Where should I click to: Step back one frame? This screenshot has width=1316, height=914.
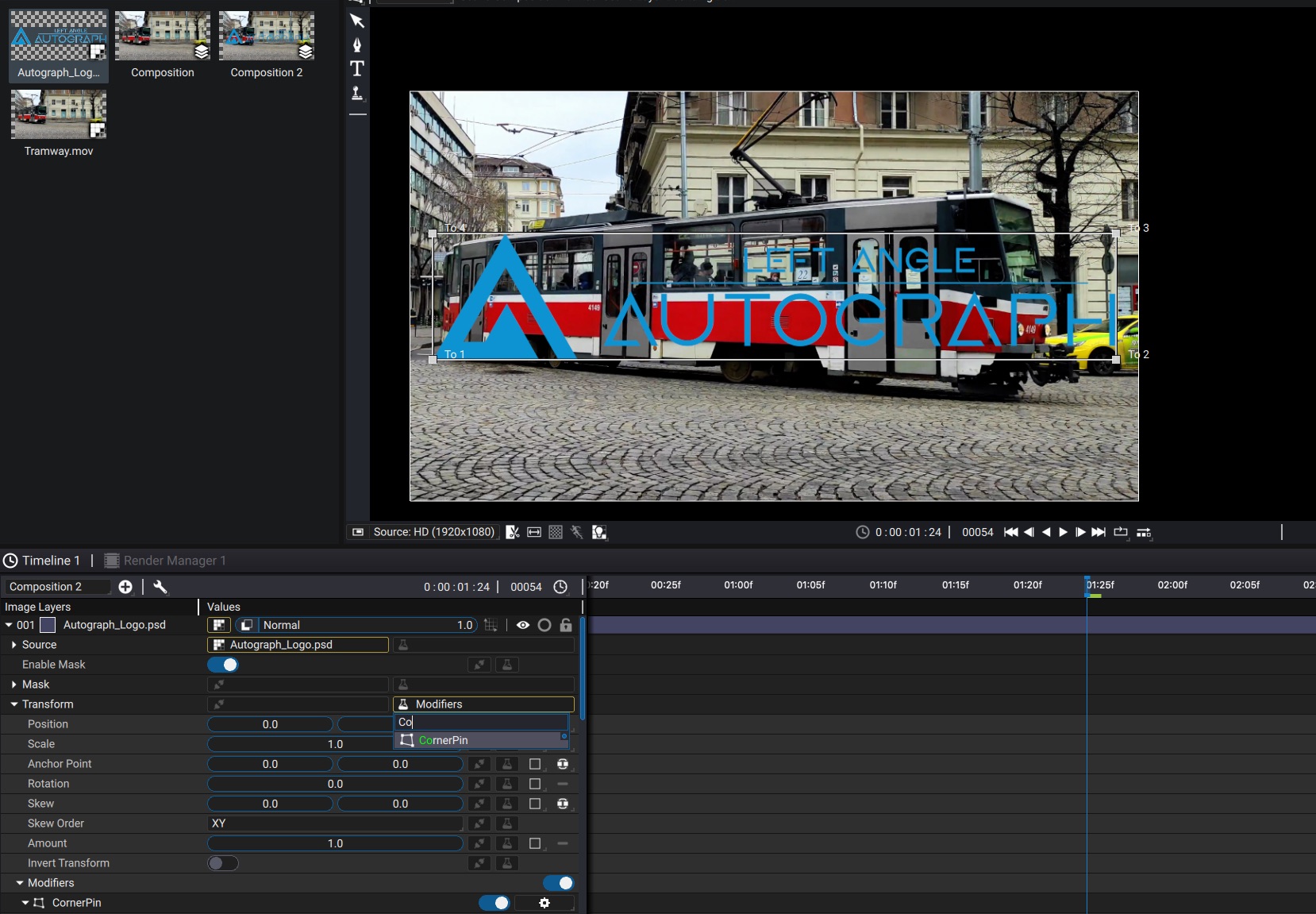tap(1029, 532)
